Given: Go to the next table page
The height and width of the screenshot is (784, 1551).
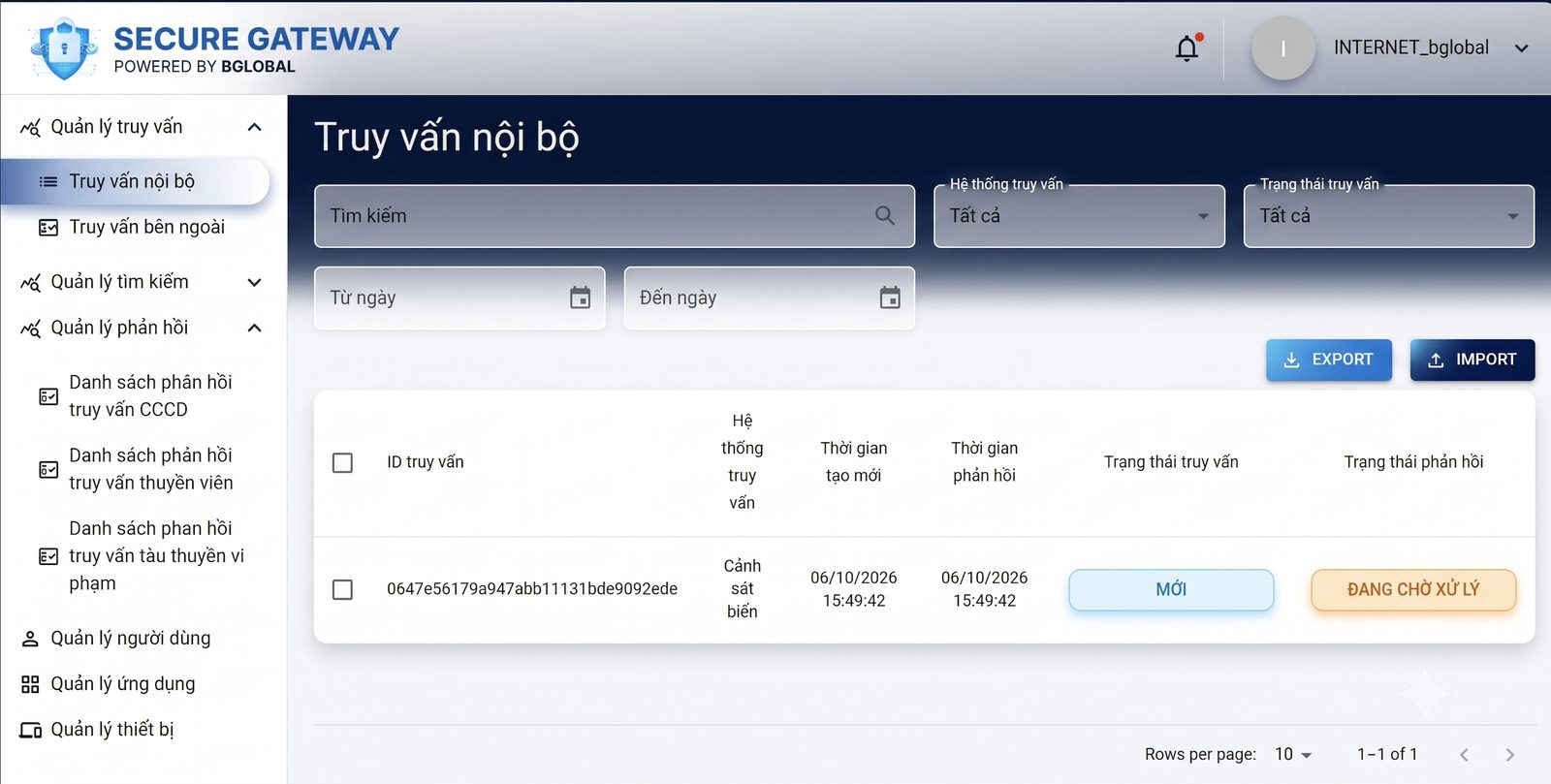Looking at the screenshot, I should tap(1509, 754).
